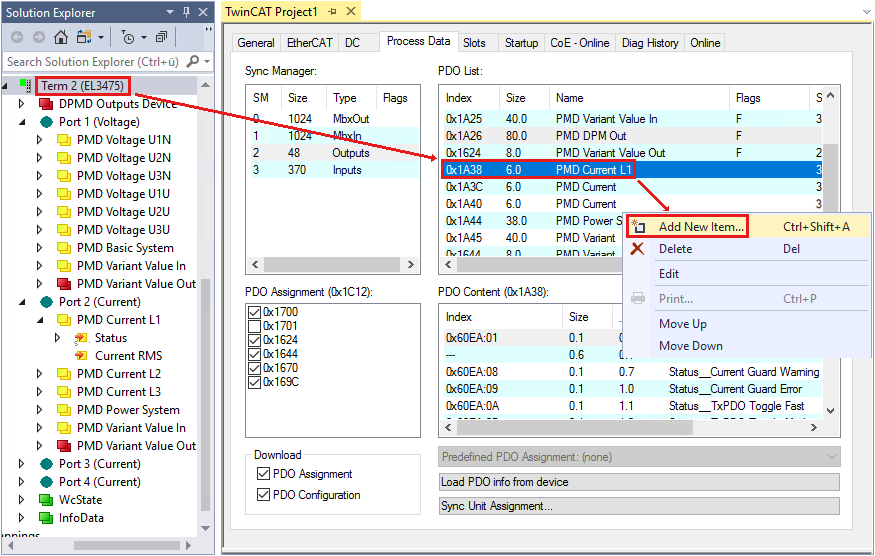Collapse the Port 1 (Voltage) node
The image size is (875, 556).
(22, 122)
